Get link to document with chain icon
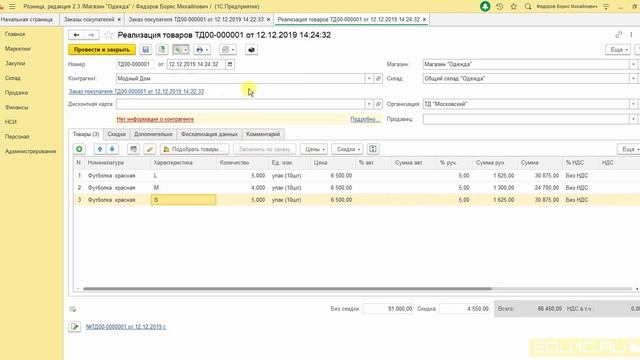Screen dimensions: 640x360 [x=618, y=35]
